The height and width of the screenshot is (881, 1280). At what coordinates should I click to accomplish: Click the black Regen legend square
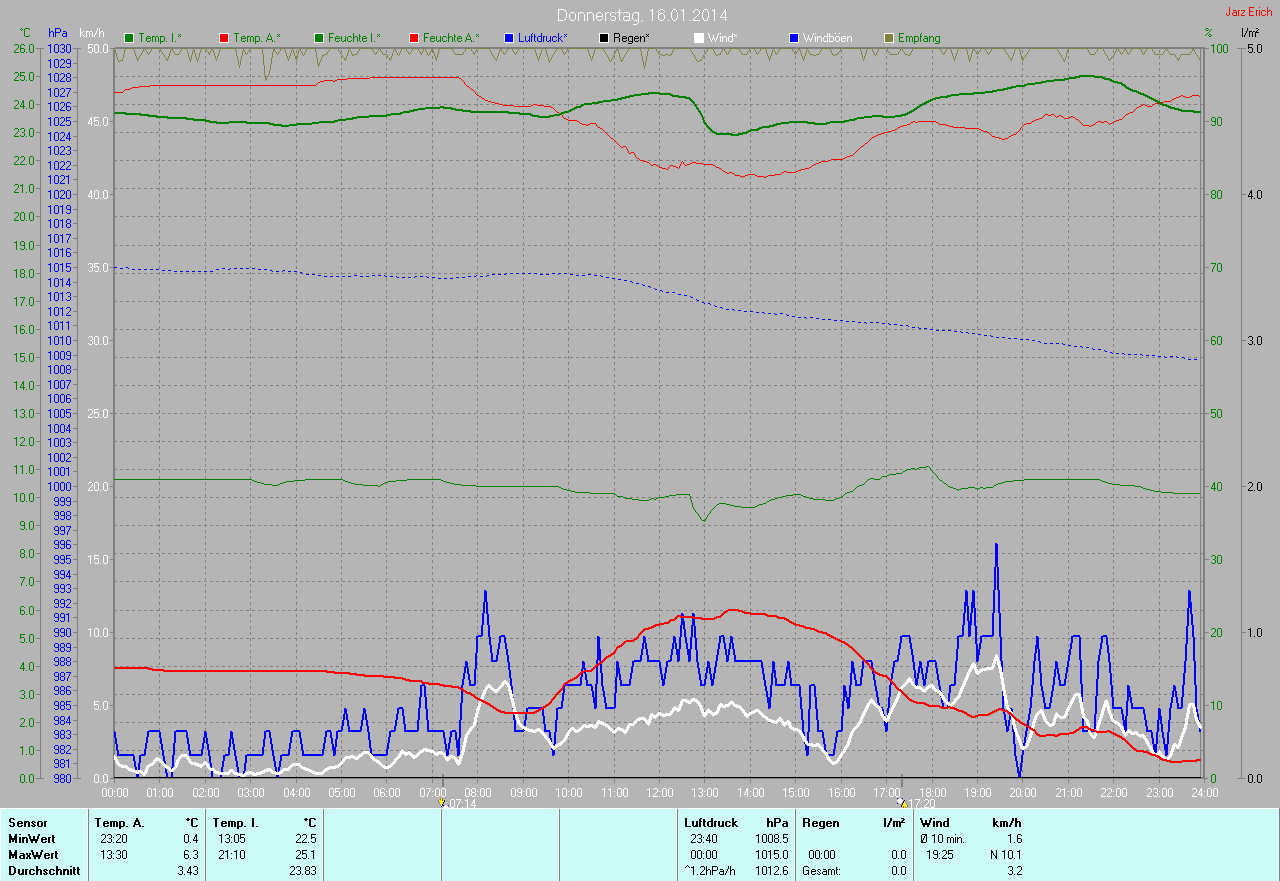coord(603,38)
